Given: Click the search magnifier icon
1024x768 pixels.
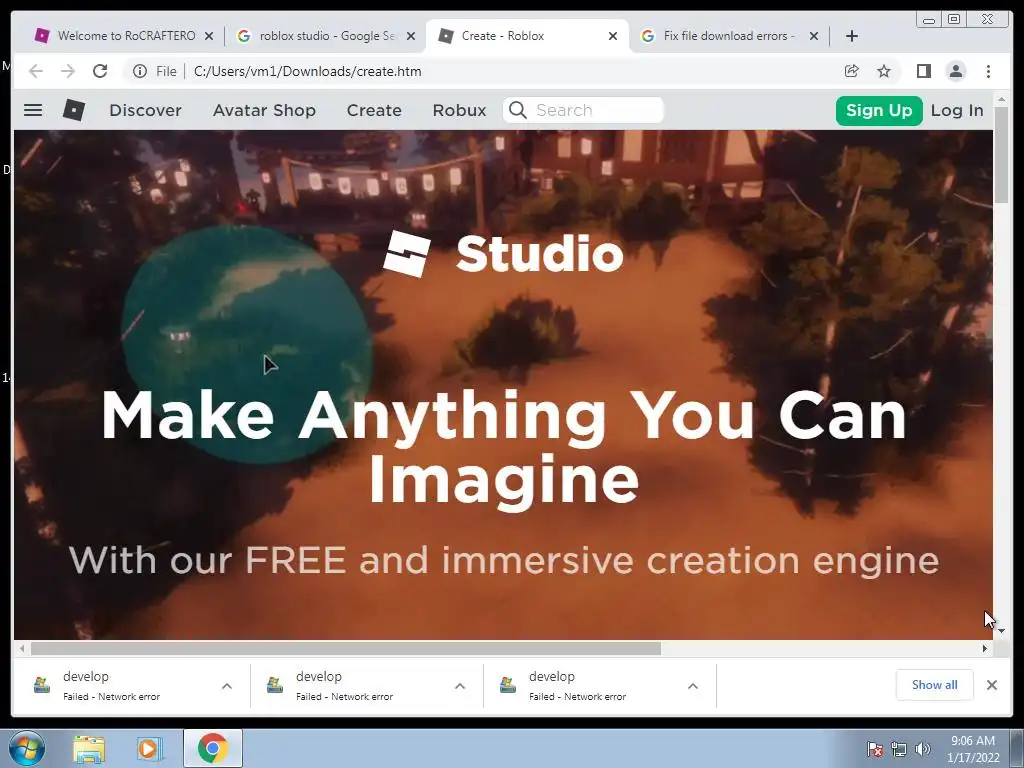Looking at the screenshot, I should pos(518,110).
